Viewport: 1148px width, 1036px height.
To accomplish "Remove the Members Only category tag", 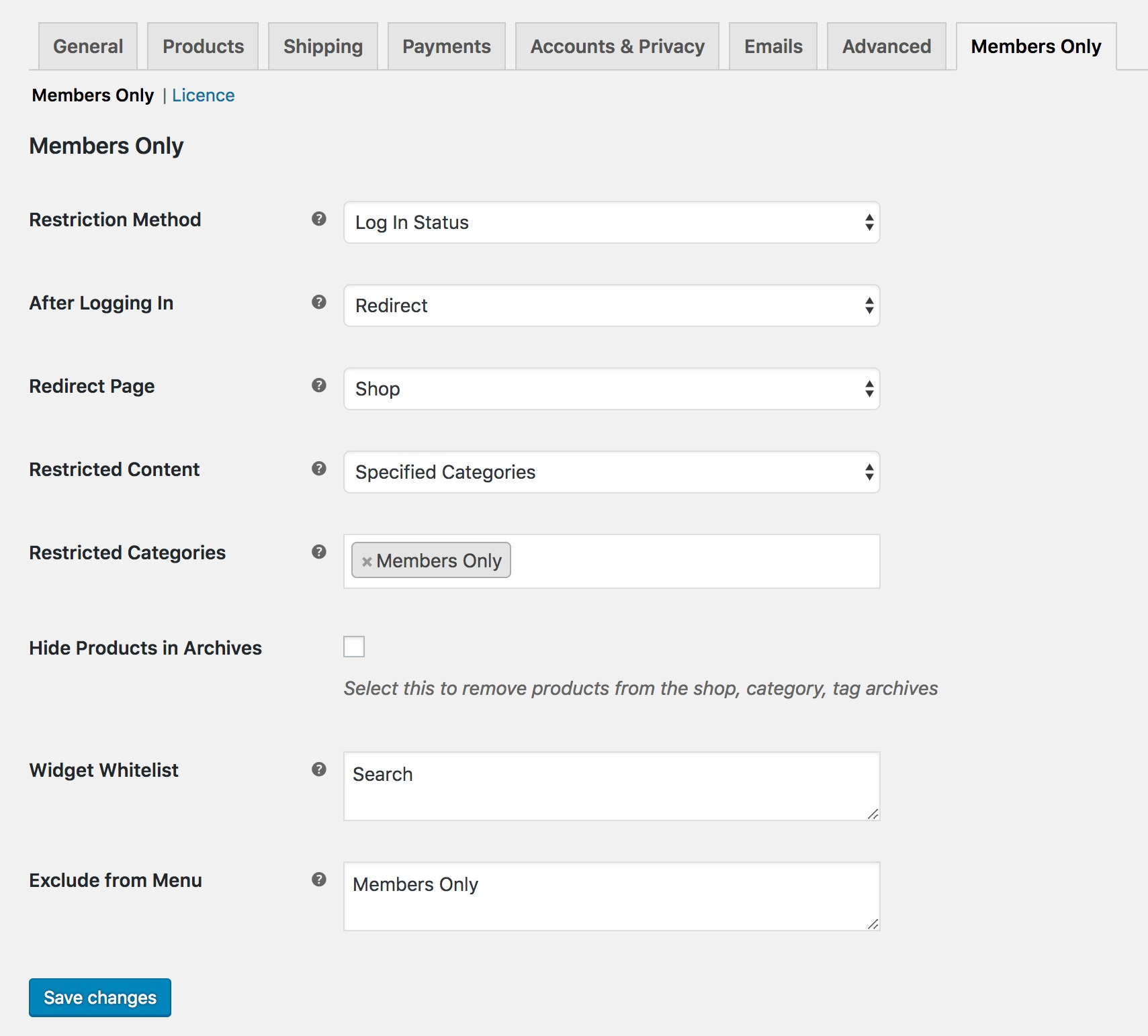I will click(x=367, y=561).
